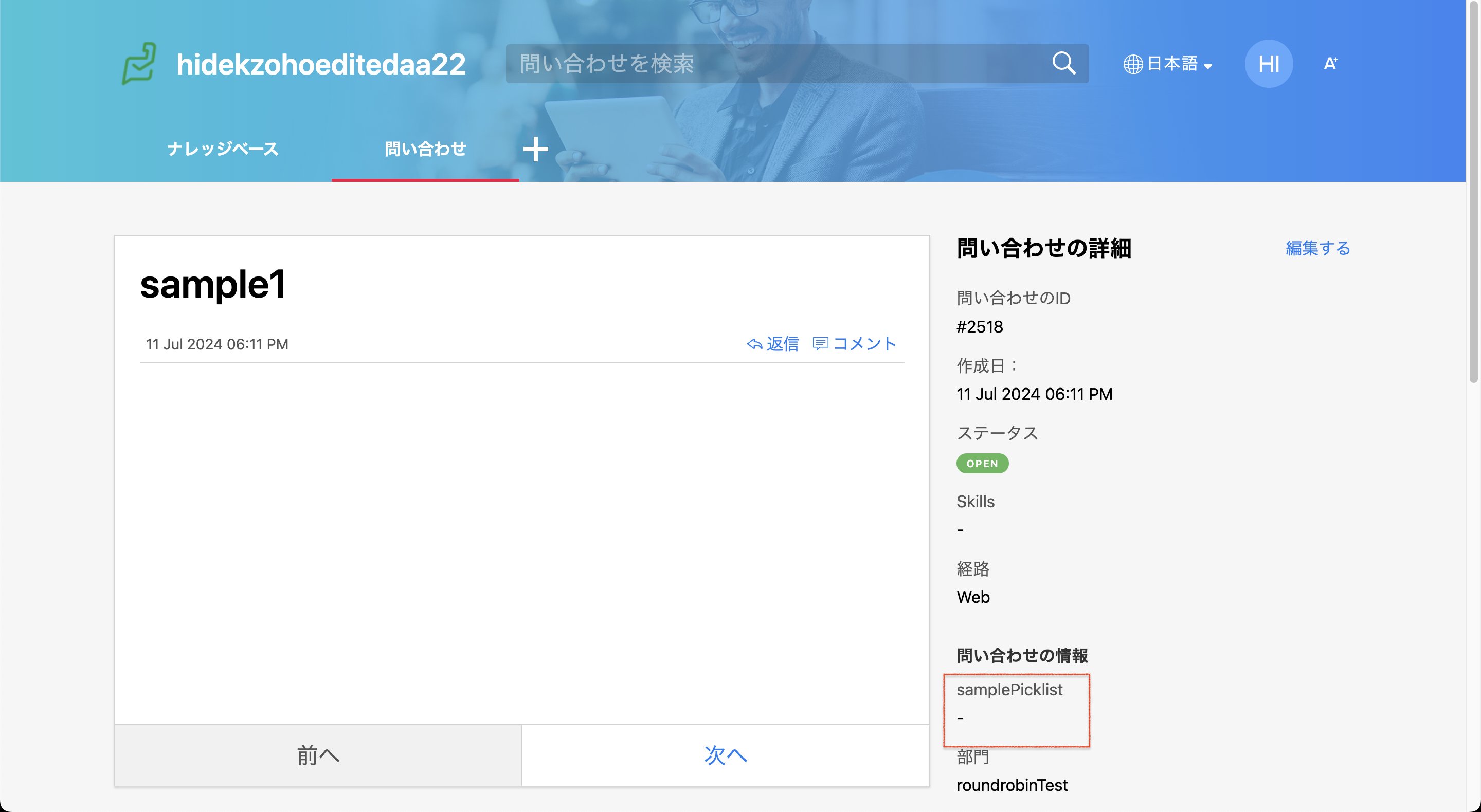Click the plus add ticket icon

(535, 150)
